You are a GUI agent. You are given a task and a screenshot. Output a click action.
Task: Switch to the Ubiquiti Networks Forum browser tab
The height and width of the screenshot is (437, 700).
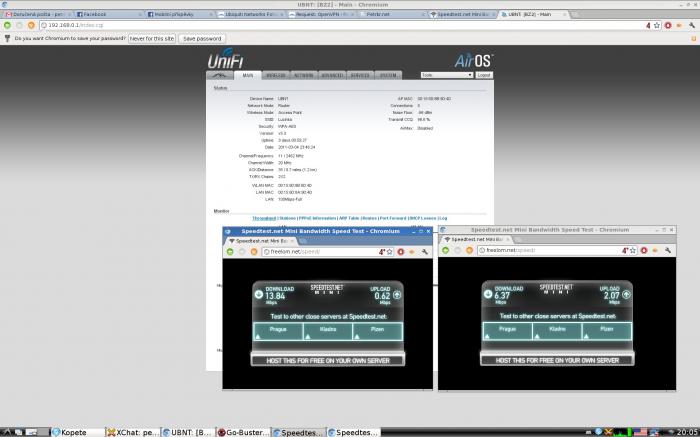click(x=251, y=15)
